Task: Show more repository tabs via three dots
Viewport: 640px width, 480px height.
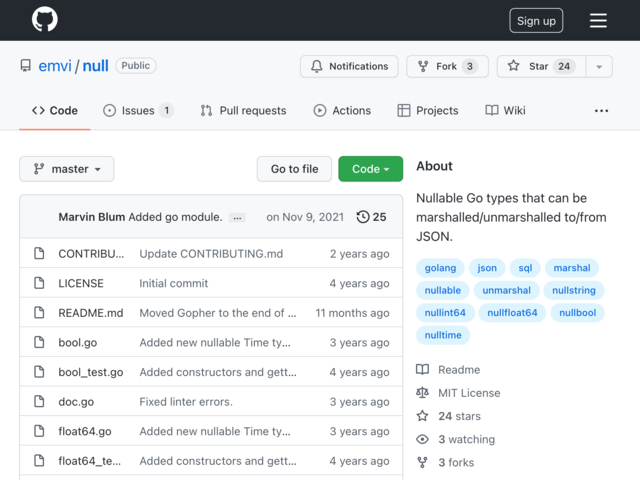Action: click(x=601, y=111)
